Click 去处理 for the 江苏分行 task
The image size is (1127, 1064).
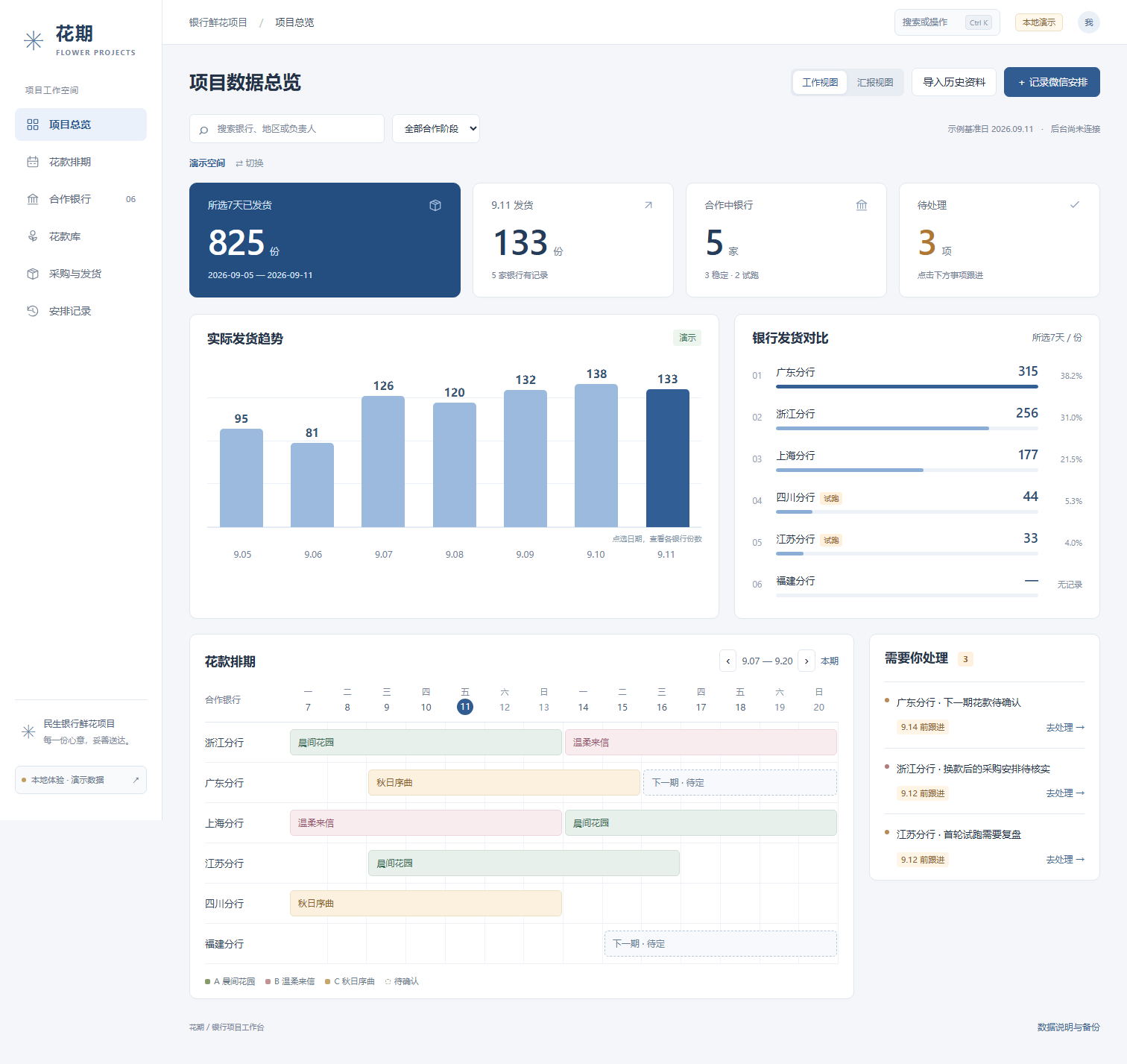(x=1065, y=860)
